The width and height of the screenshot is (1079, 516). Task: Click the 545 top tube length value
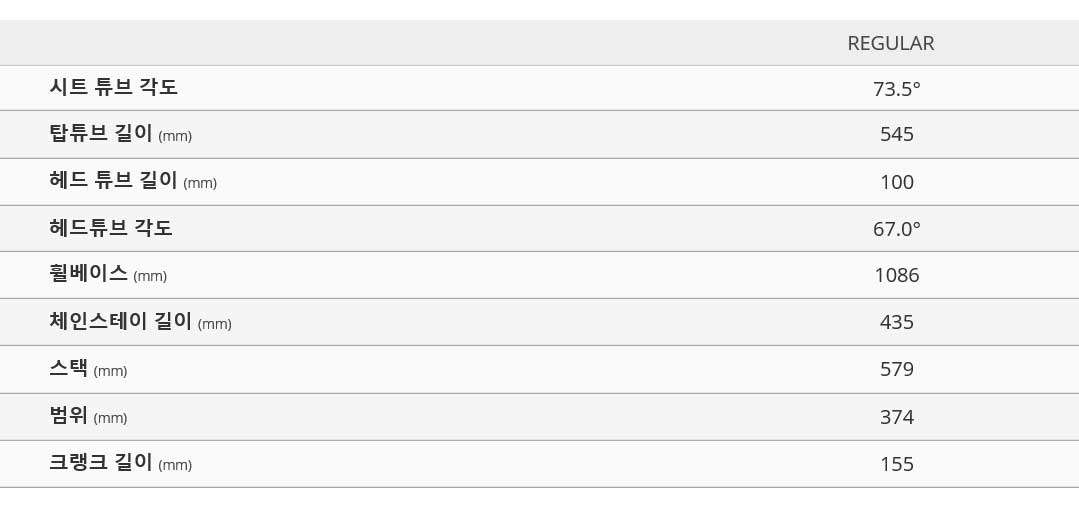897,134
